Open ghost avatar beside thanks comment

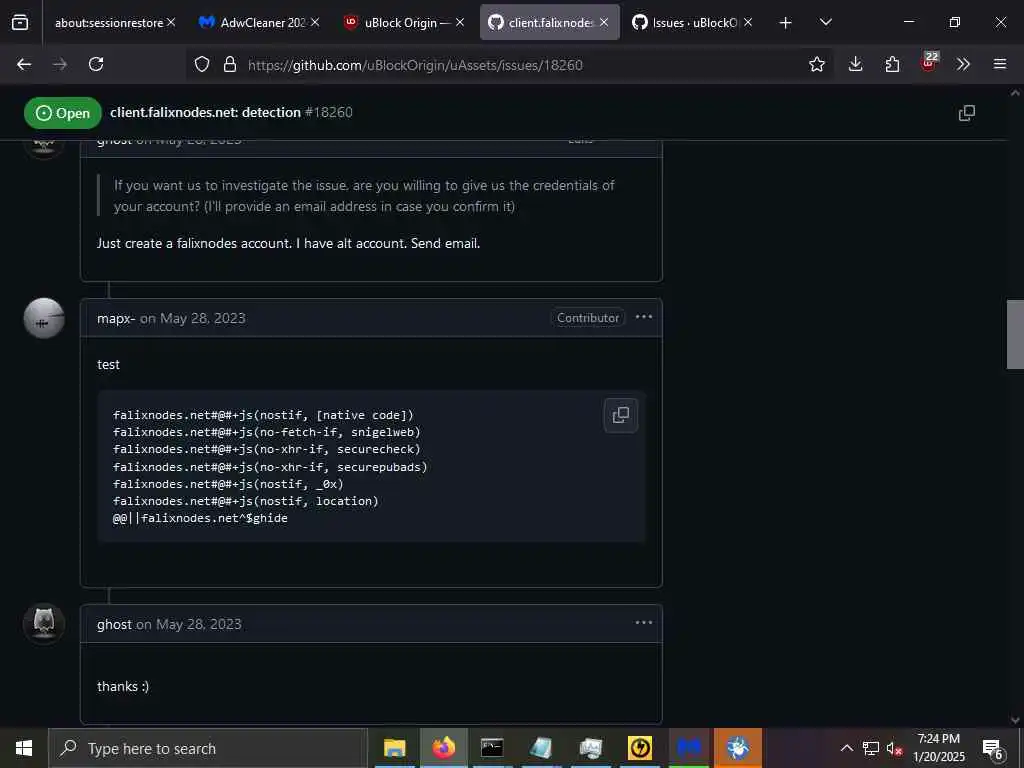click(44, 624)
